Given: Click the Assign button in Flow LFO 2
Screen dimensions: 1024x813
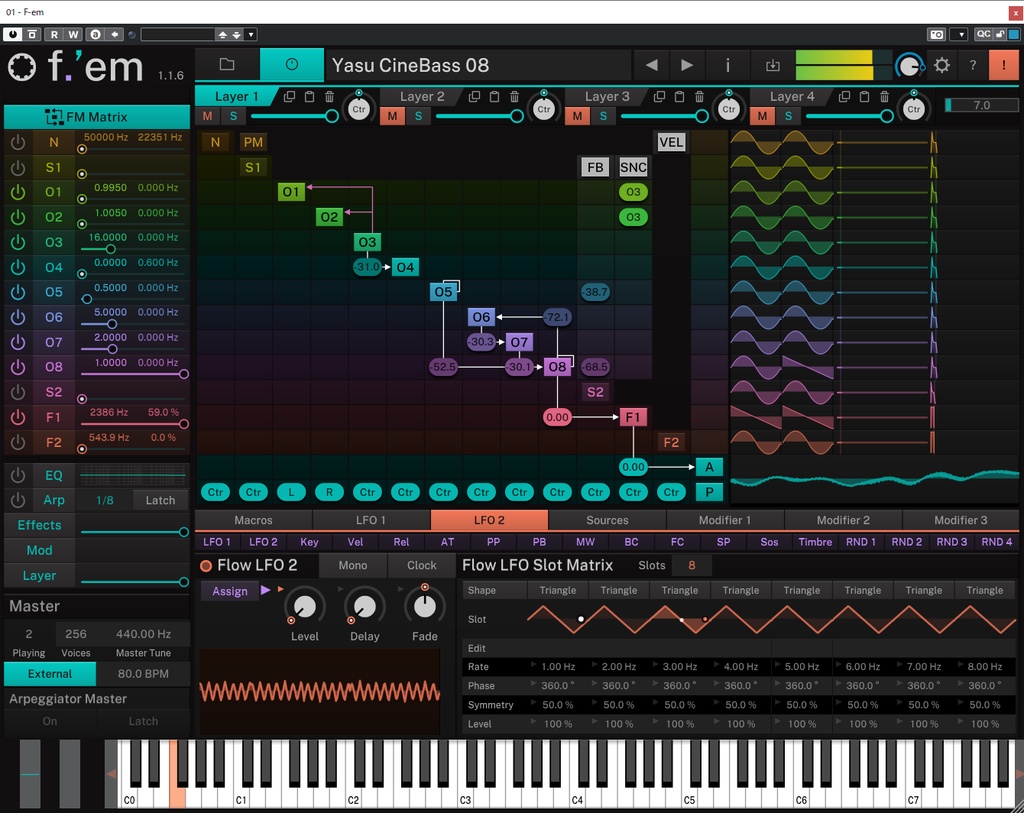Looking at the screenshot, I should [230, 591].
